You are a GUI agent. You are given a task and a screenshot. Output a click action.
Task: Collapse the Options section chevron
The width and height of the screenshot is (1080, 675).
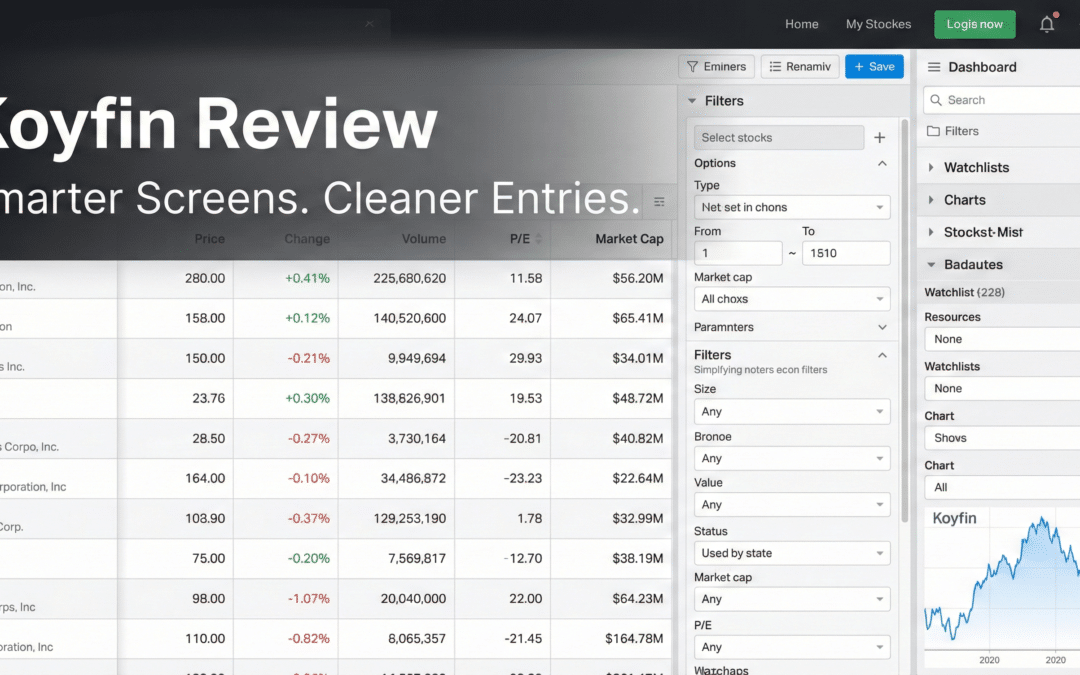tap(882, 163)
